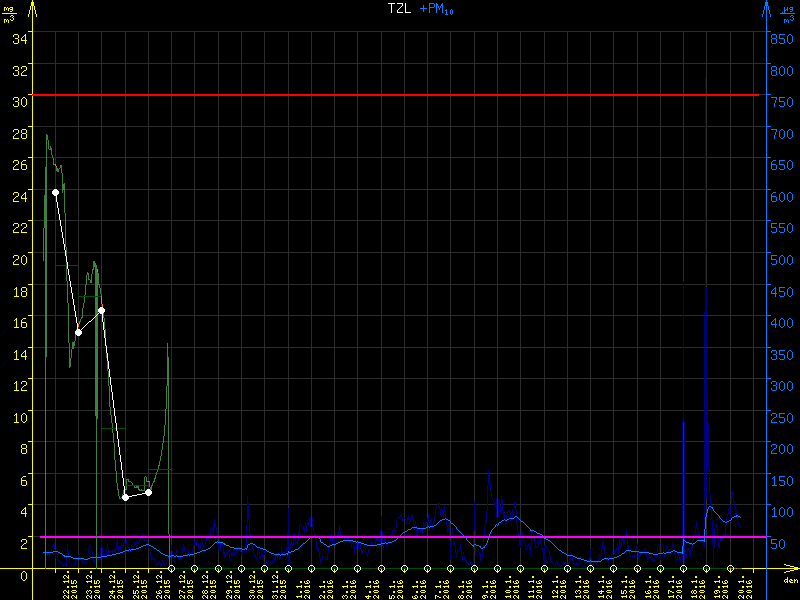The width and height of the screenshot is (800, 600).
Task: Click the red threshold line at 30
Action: 400,95
